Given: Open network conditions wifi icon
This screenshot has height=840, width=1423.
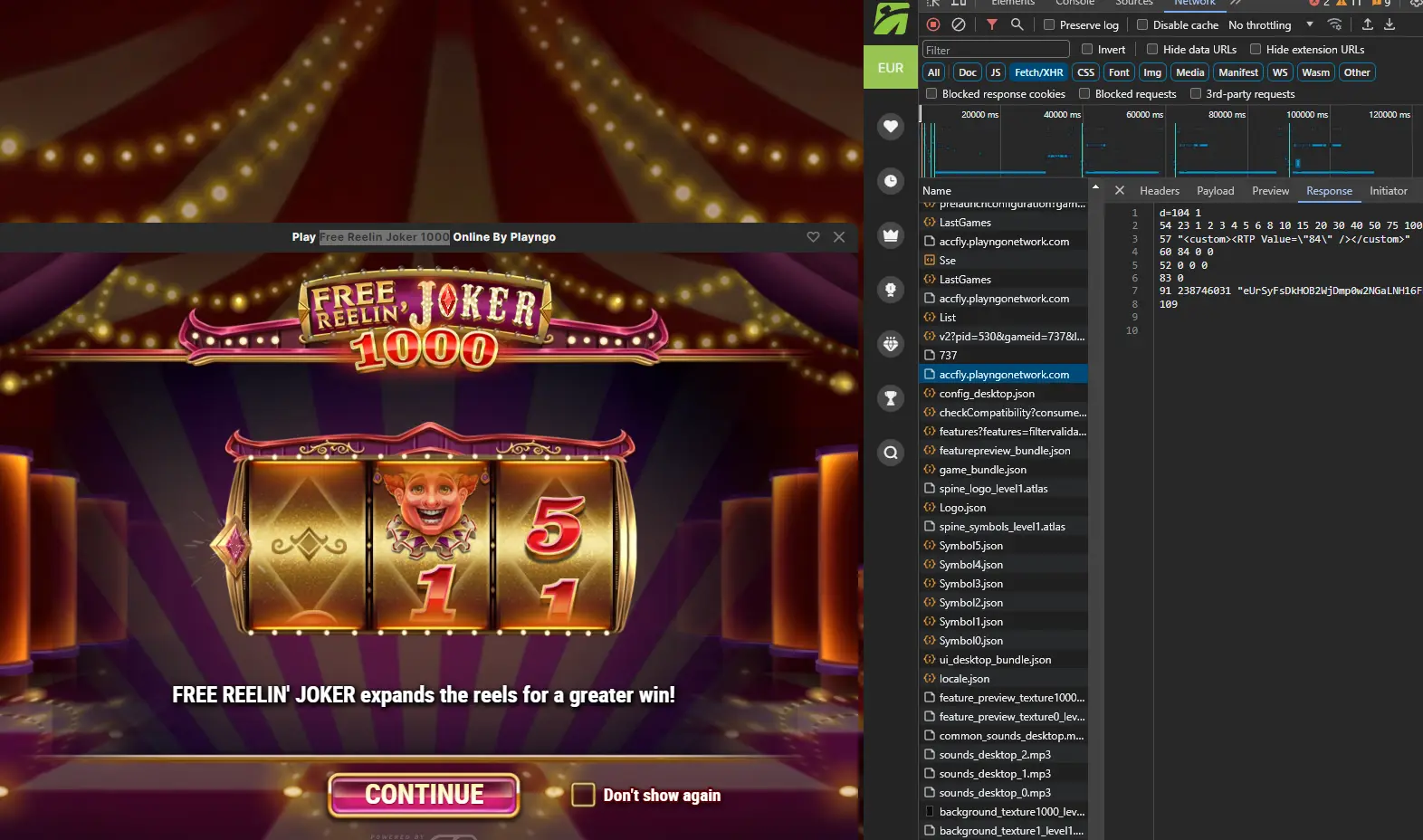Looking at the screenshot, I should [x=1334, y=24].
